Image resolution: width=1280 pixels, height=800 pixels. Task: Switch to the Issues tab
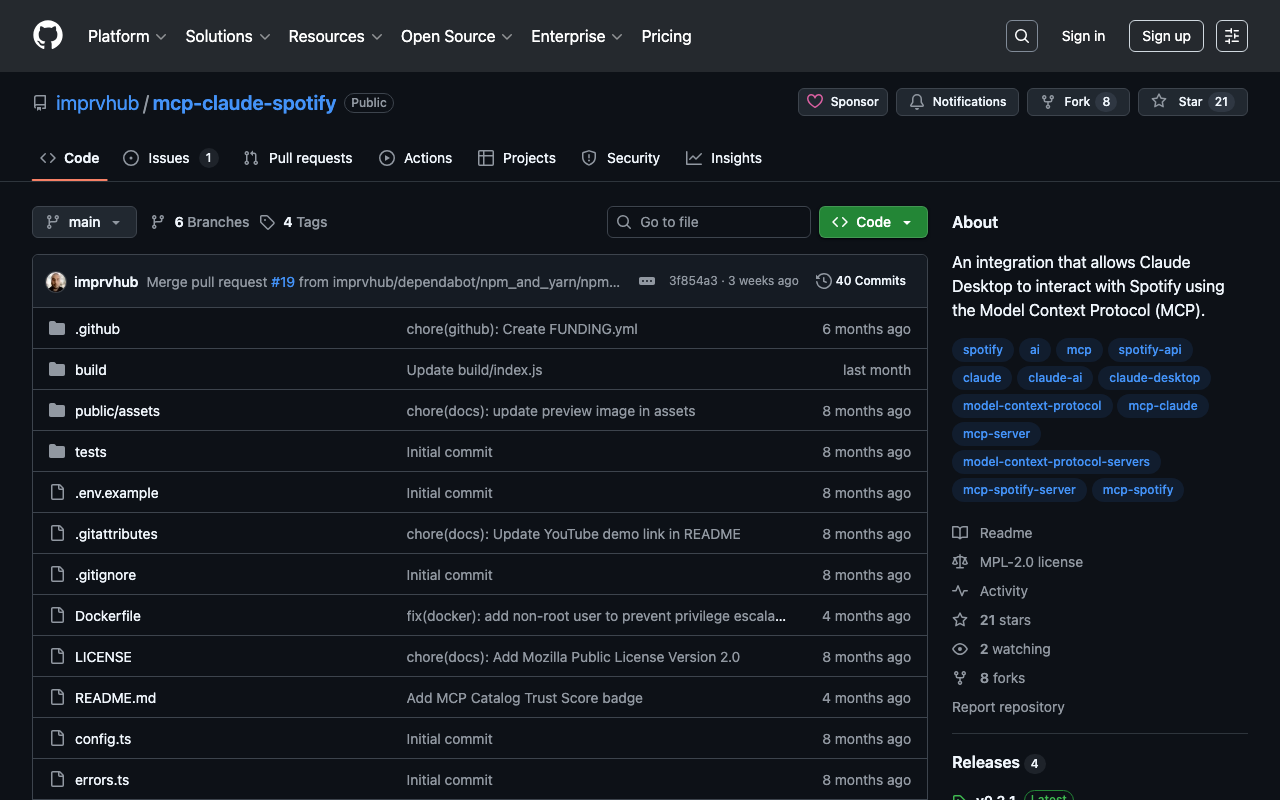[169, 158]
